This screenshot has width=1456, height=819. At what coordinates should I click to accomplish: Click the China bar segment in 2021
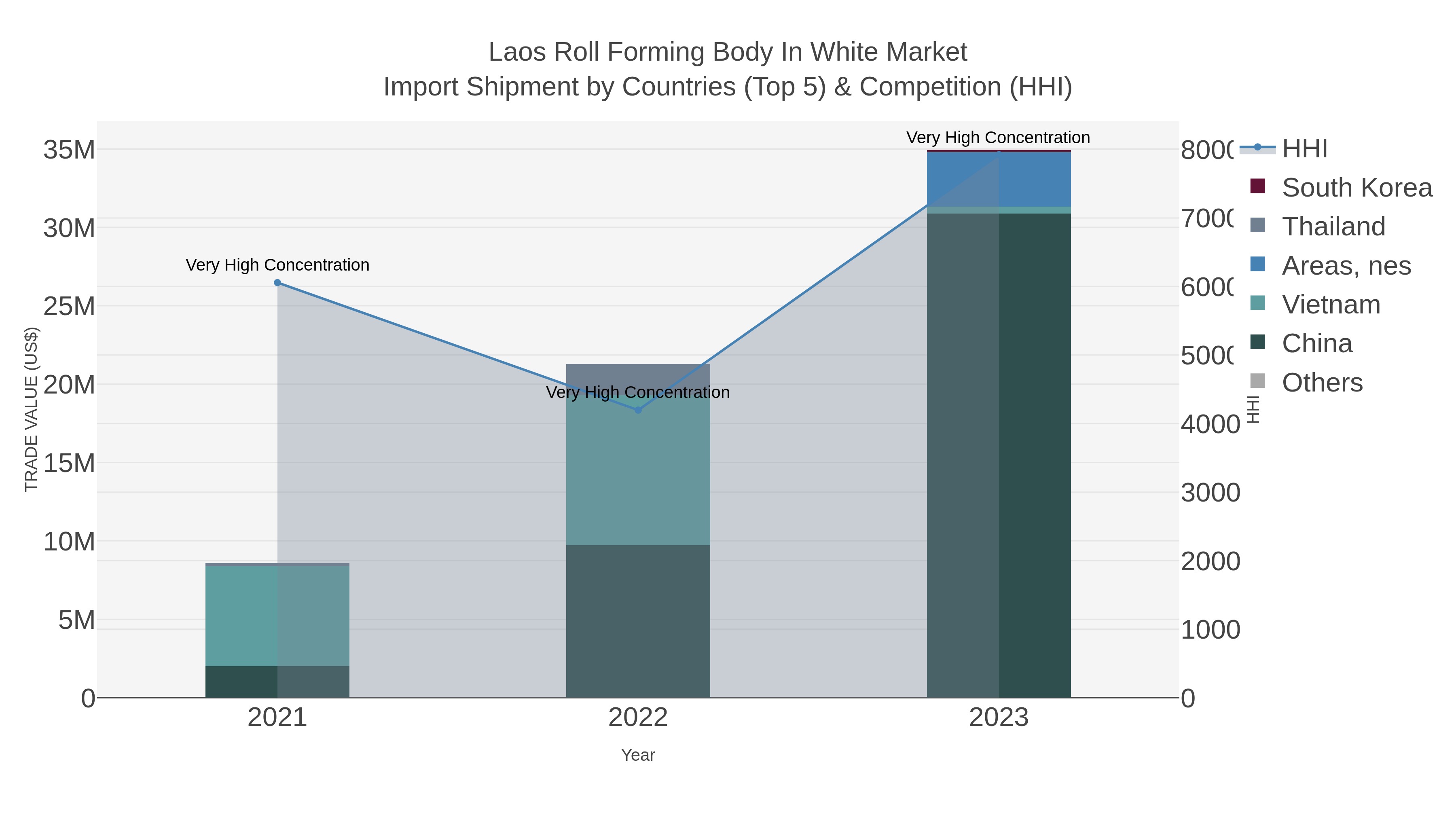[277, 681]
